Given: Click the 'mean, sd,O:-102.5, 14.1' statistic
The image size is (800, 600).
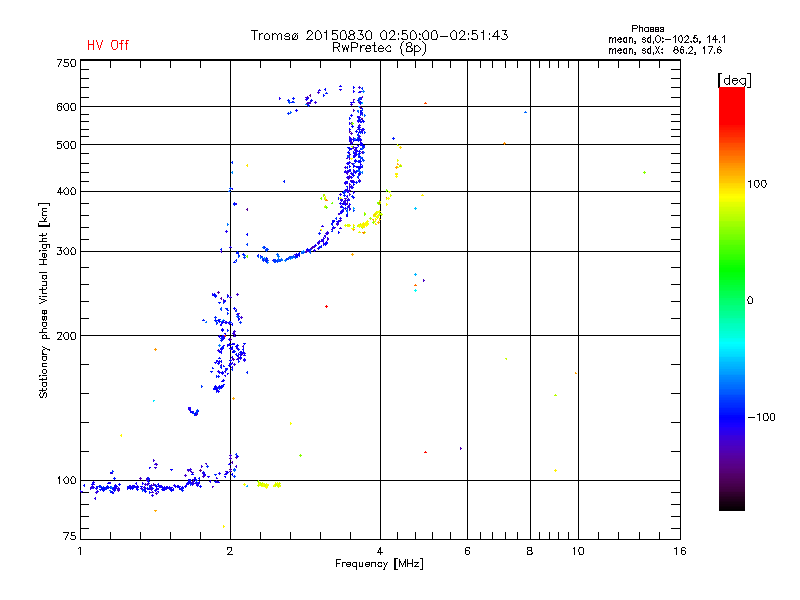Looking at the screenshot, I should click(x=667, y=39).
